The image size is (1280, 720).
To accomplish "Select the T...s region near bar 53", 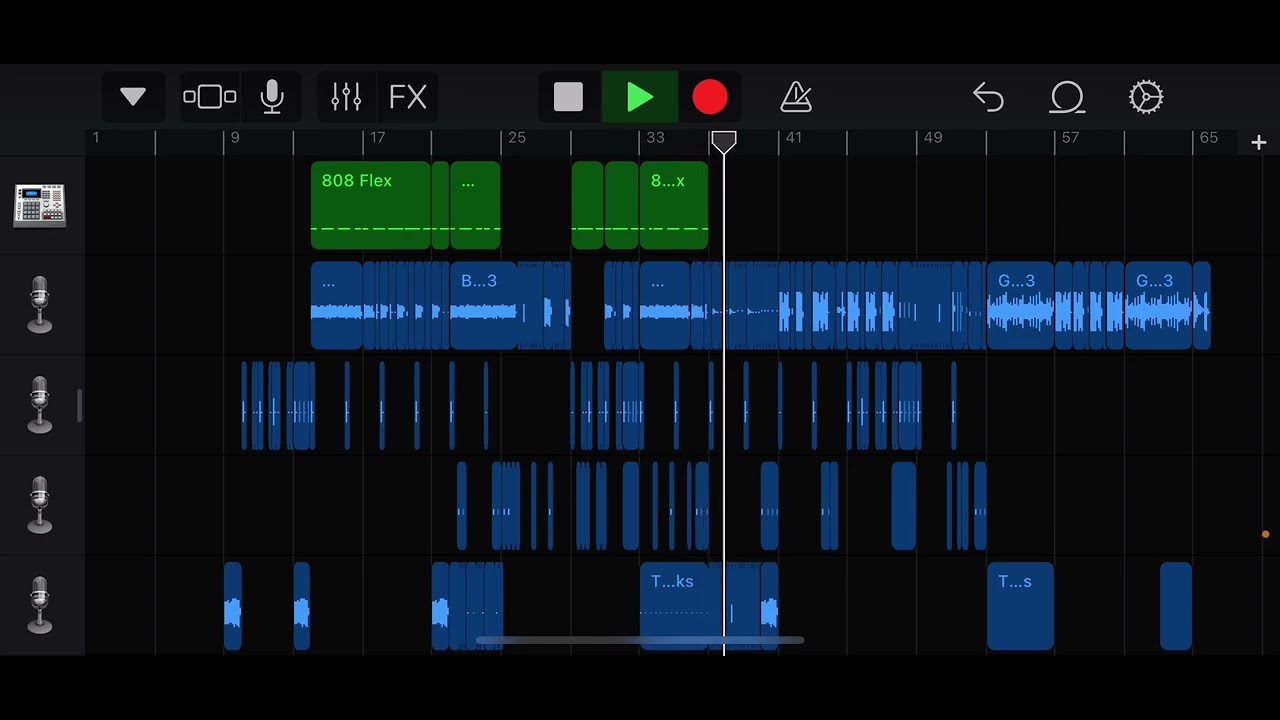I will click(1020, 605).
